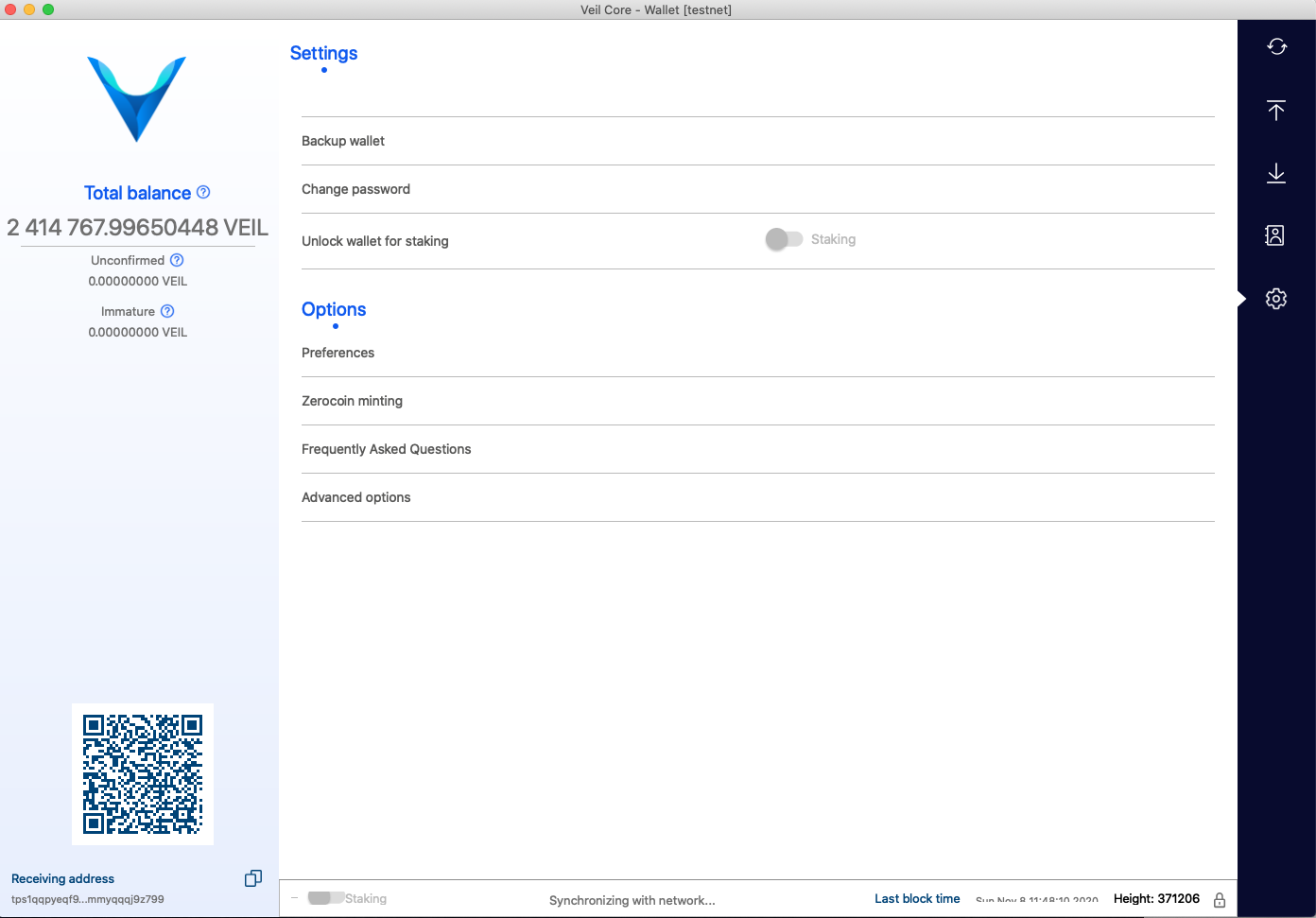1316x918 pixels.
Task: Click the Unconfirmed help question icon
Action: (x=177, y=260)
